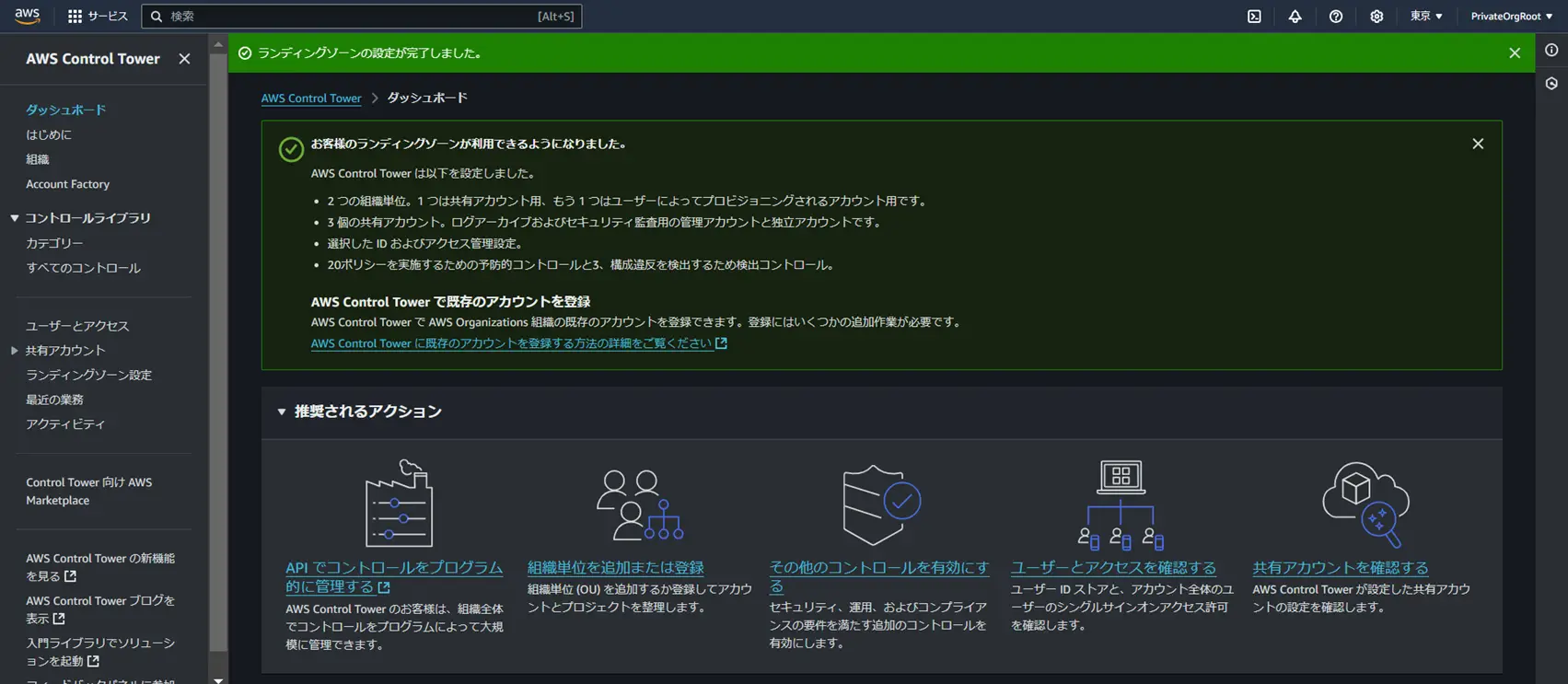
Task: Expand the 共有アカウント section
Action: [14, 351]
